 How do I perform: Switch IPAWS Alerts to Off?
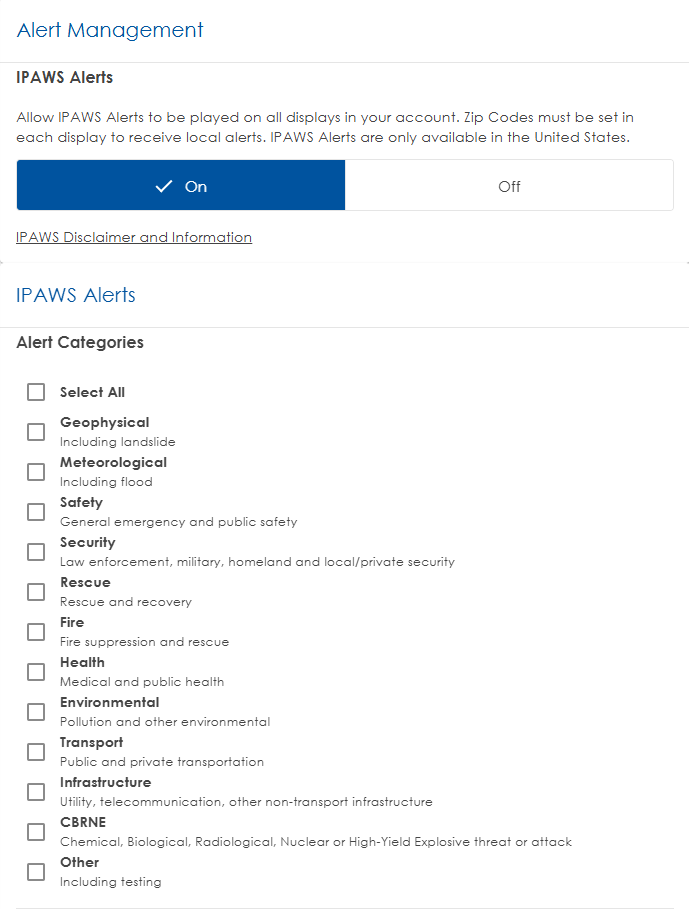(x=509, y=186)
